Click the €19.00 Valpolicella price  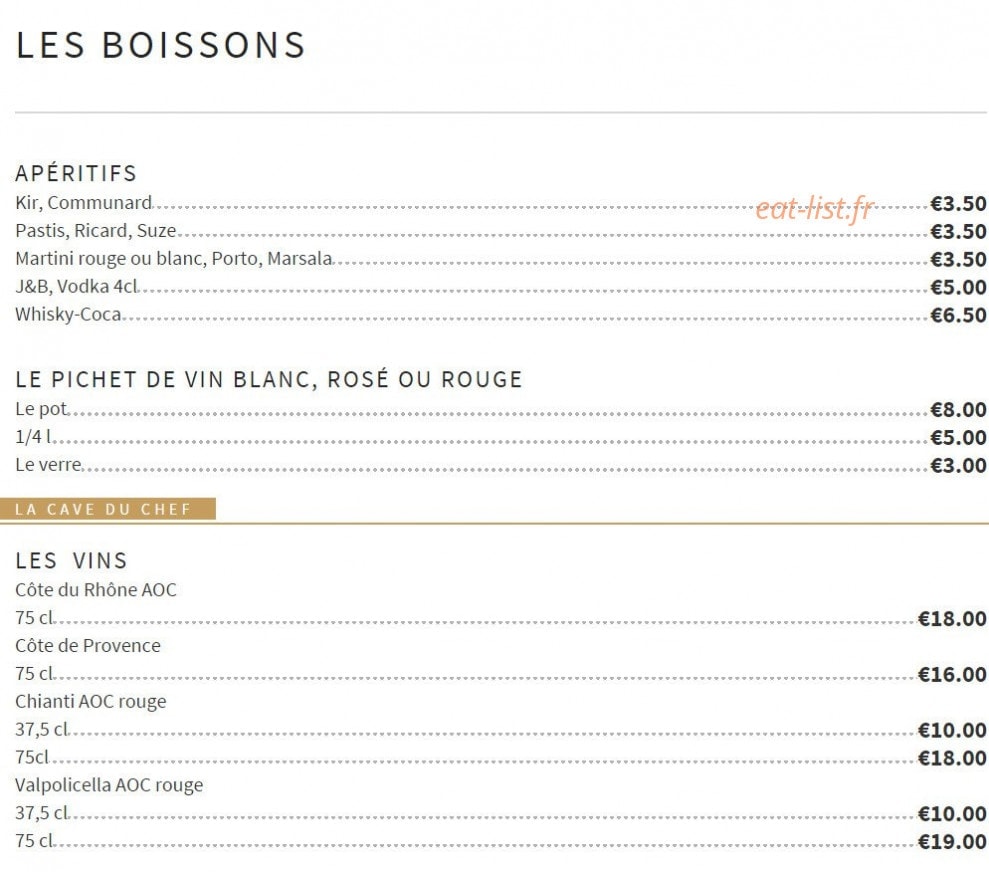(x=952, y=842)
